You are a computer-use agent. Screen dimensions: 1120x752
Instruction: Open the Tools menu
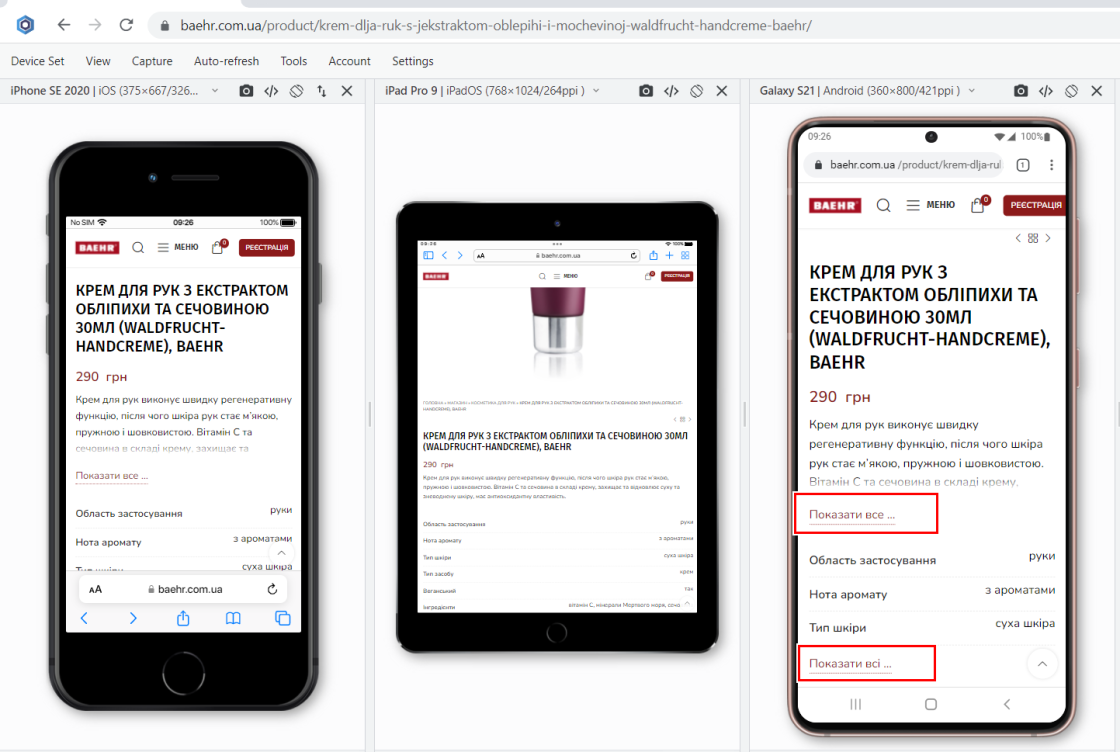point(294,61)
